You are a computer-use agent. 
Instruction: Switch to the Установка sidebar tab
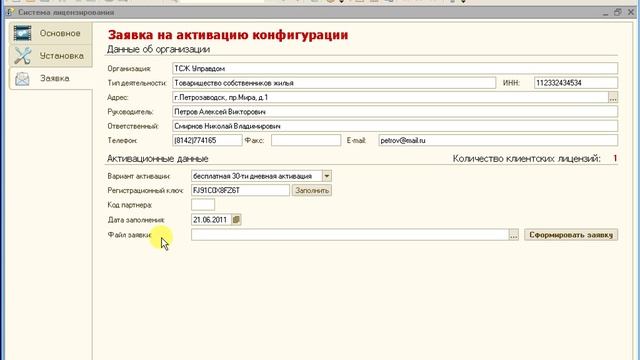point(51,56)
